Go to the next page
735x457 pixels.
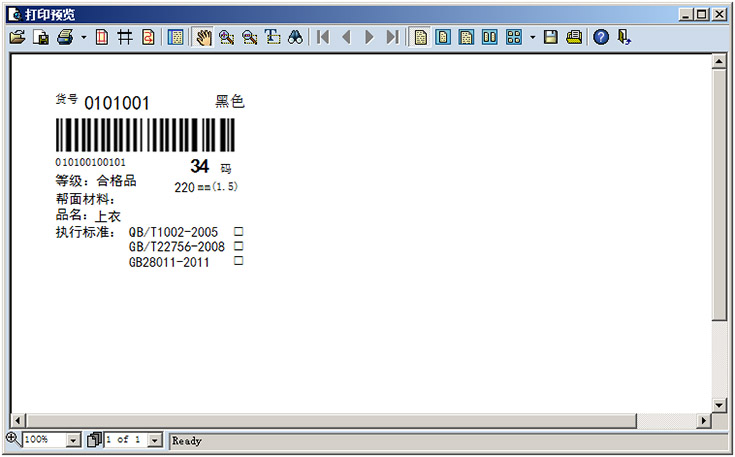[369, 37]
